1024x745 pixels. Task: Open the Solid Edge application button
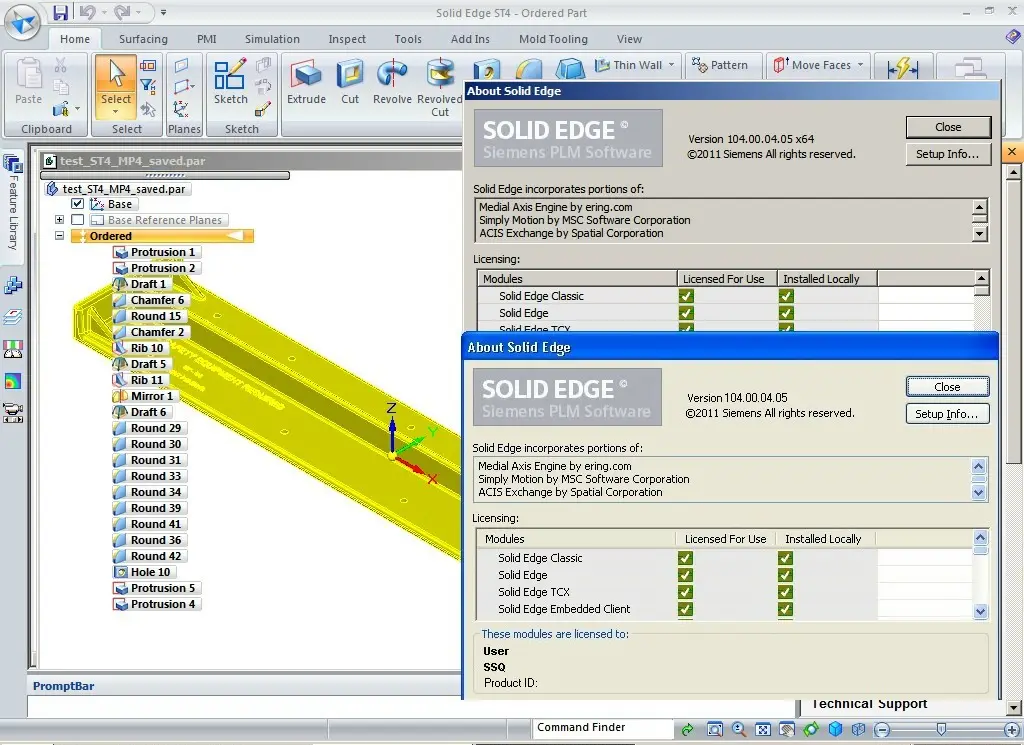click(23, 23)
